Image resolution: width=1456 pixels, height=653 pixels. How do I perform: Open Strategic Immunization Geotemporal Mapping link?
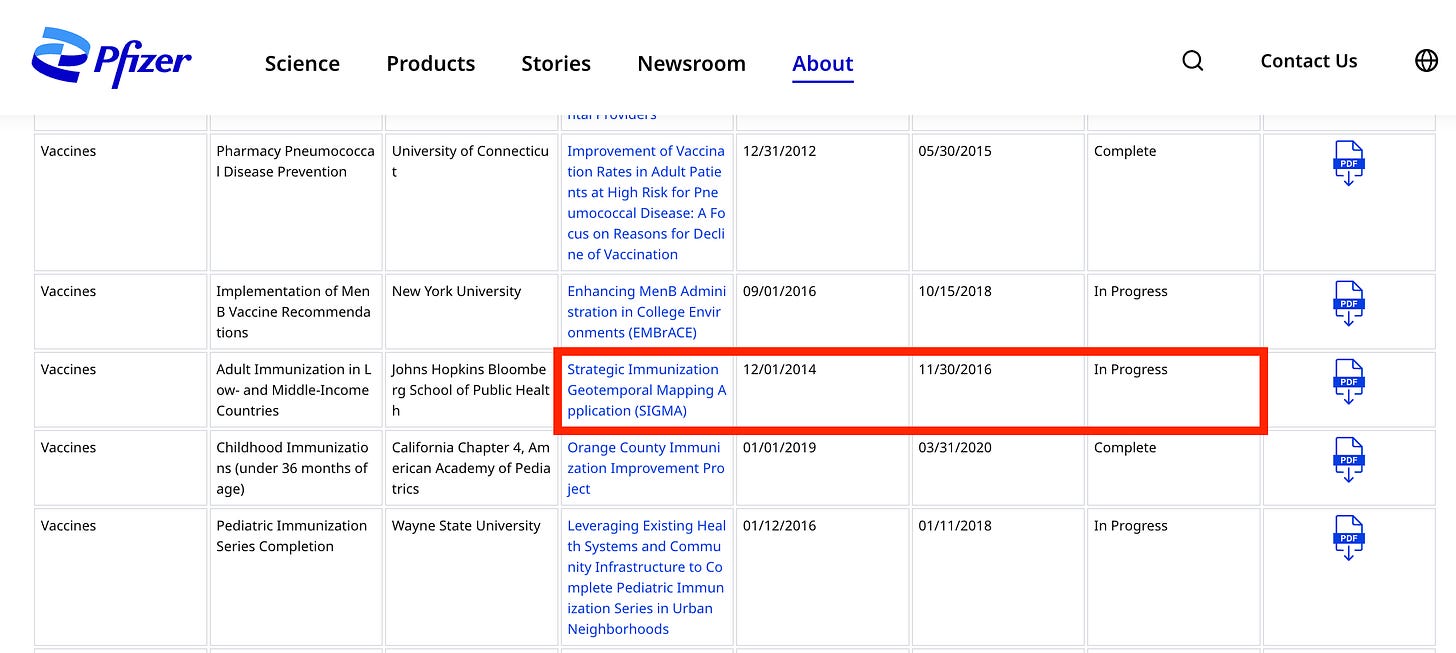[647, 390]
